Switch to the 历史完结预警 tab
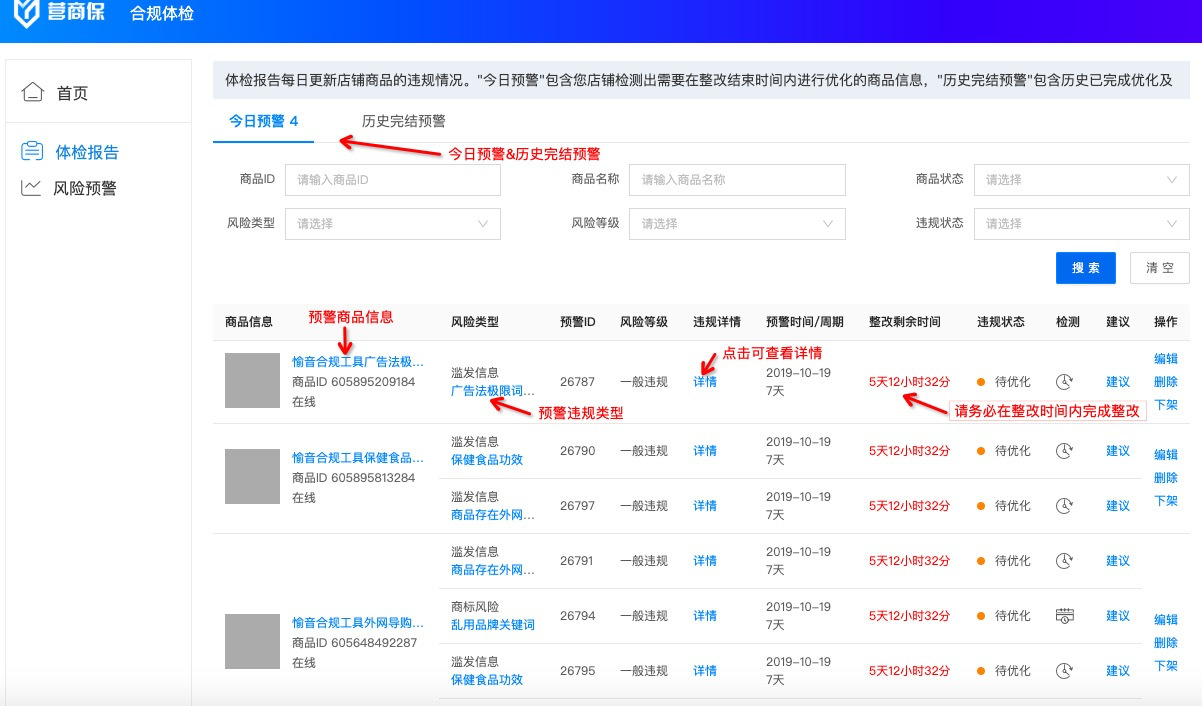This screenshot has width=1202, height=706. coord(403,121)
